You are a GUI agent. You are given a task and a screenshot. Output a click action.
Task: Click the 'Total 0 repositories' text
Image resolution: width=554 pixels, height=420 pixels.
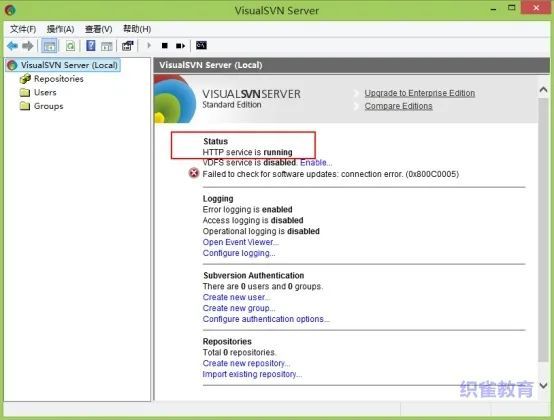pyautogui.click(x=239, y=353)
